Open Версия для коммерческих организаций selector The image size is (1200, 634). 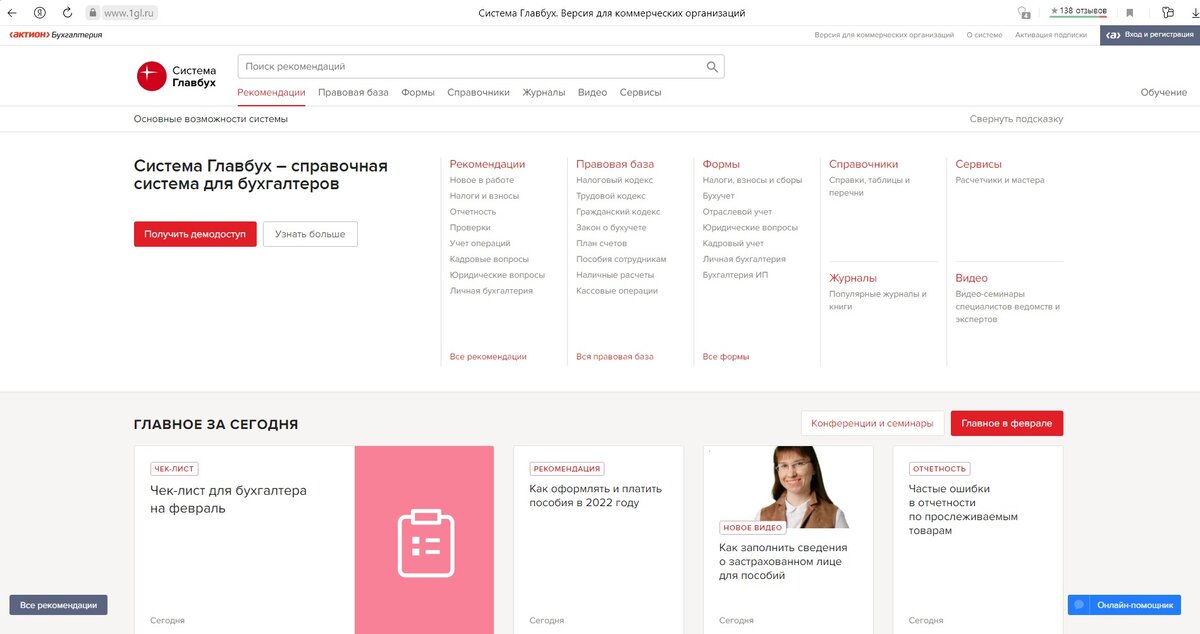[x=884, y=35]
